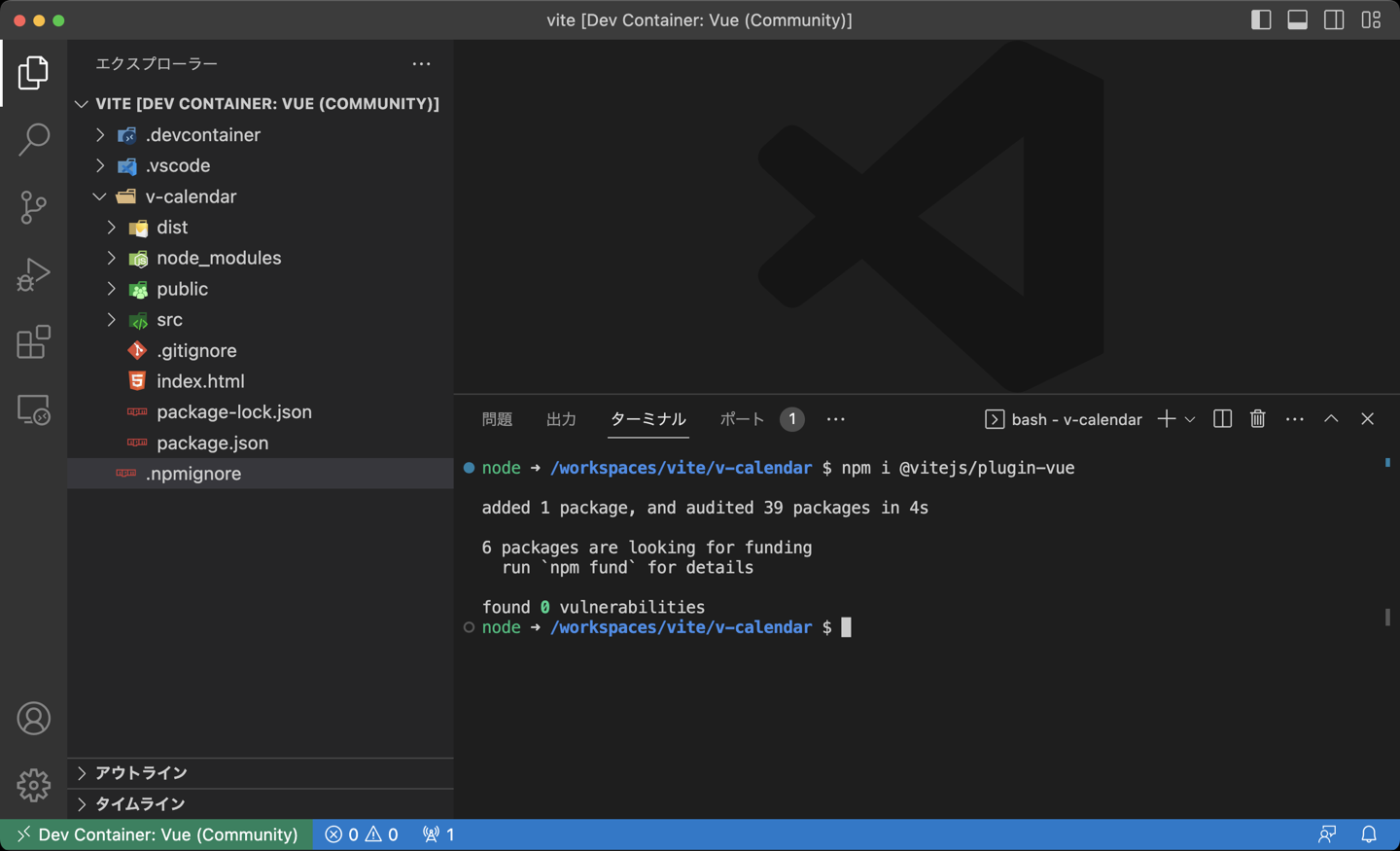Switch to the 出力 (Output) tab
The width and height of the screenshot is (1400, 851).
pos(561,419)
